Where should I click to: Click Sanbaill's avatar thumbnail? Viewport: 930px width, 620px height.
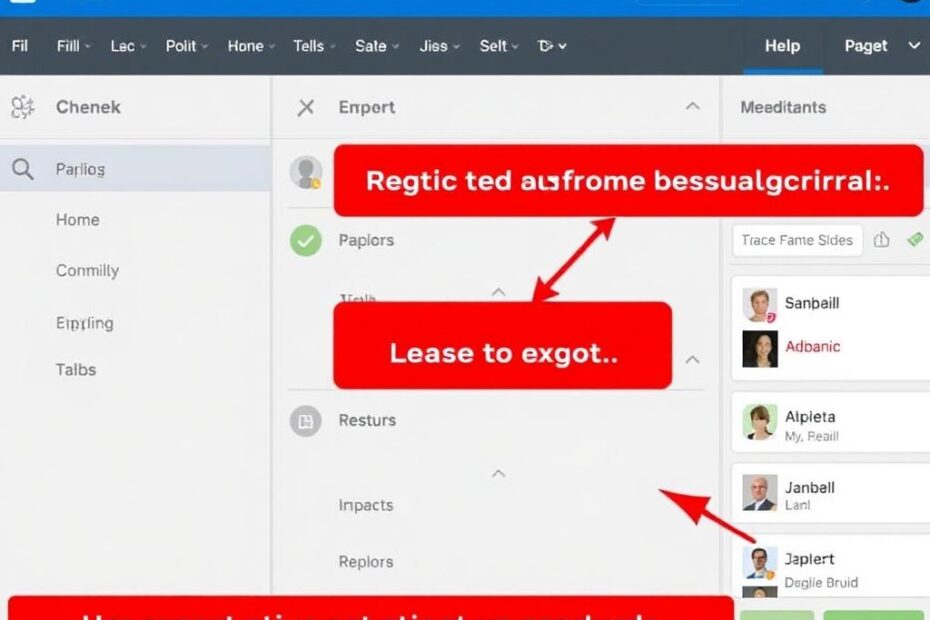click(761, 303)
